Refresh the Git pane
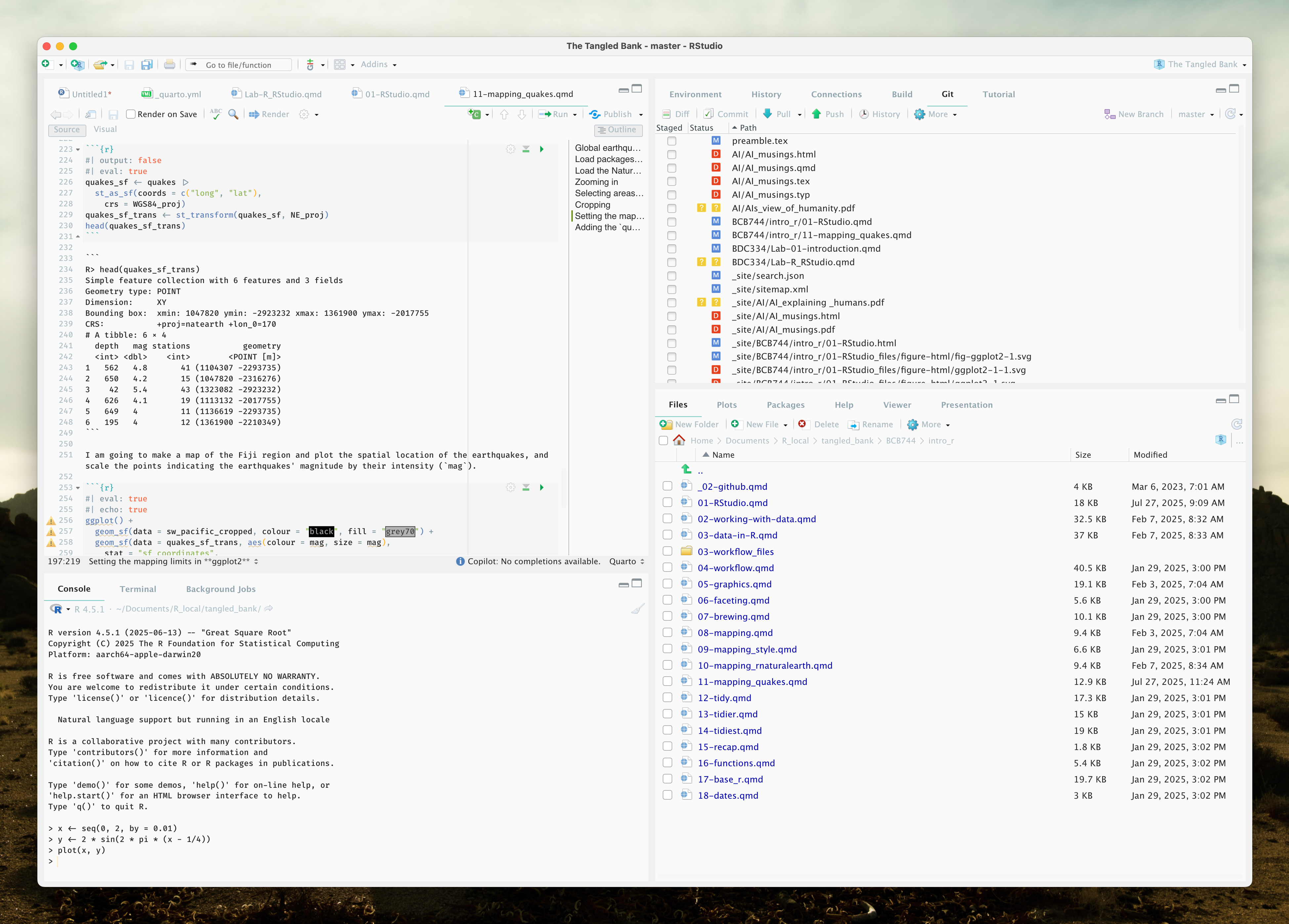Image resolution: width=1289 pixels, height=924 pixels. point(1230,114)
